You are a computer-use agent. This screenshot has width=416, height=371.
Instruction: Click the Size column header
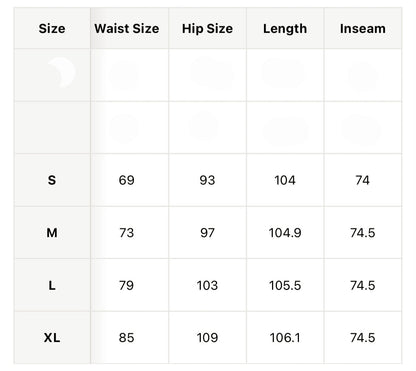click(52, 29)
